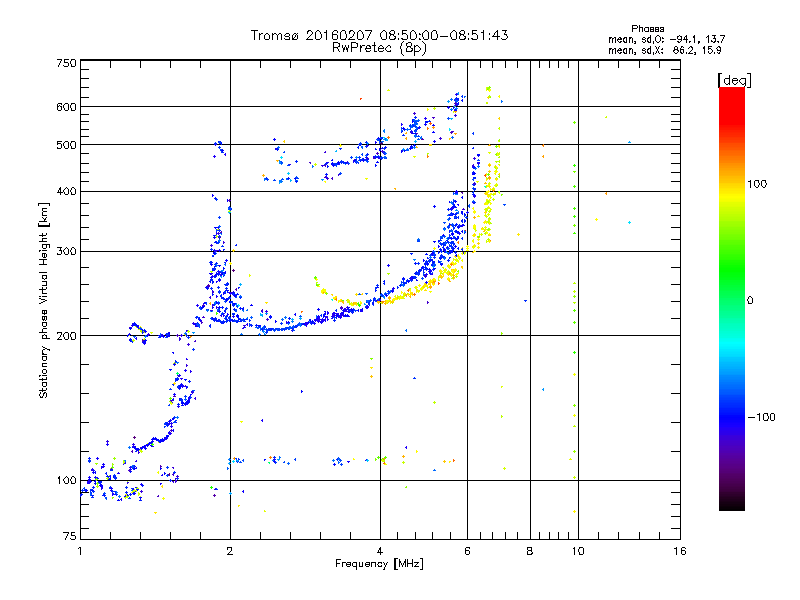Click the y-axis tick label "500"
800x600 pixels.
66,145
